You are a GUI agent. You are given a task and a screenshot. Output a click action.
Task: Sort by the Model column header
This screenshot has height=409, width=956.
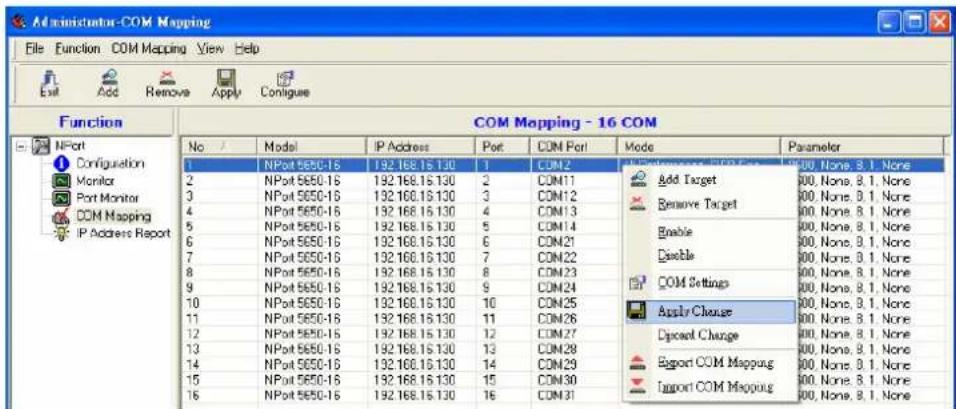coord(311,147)
